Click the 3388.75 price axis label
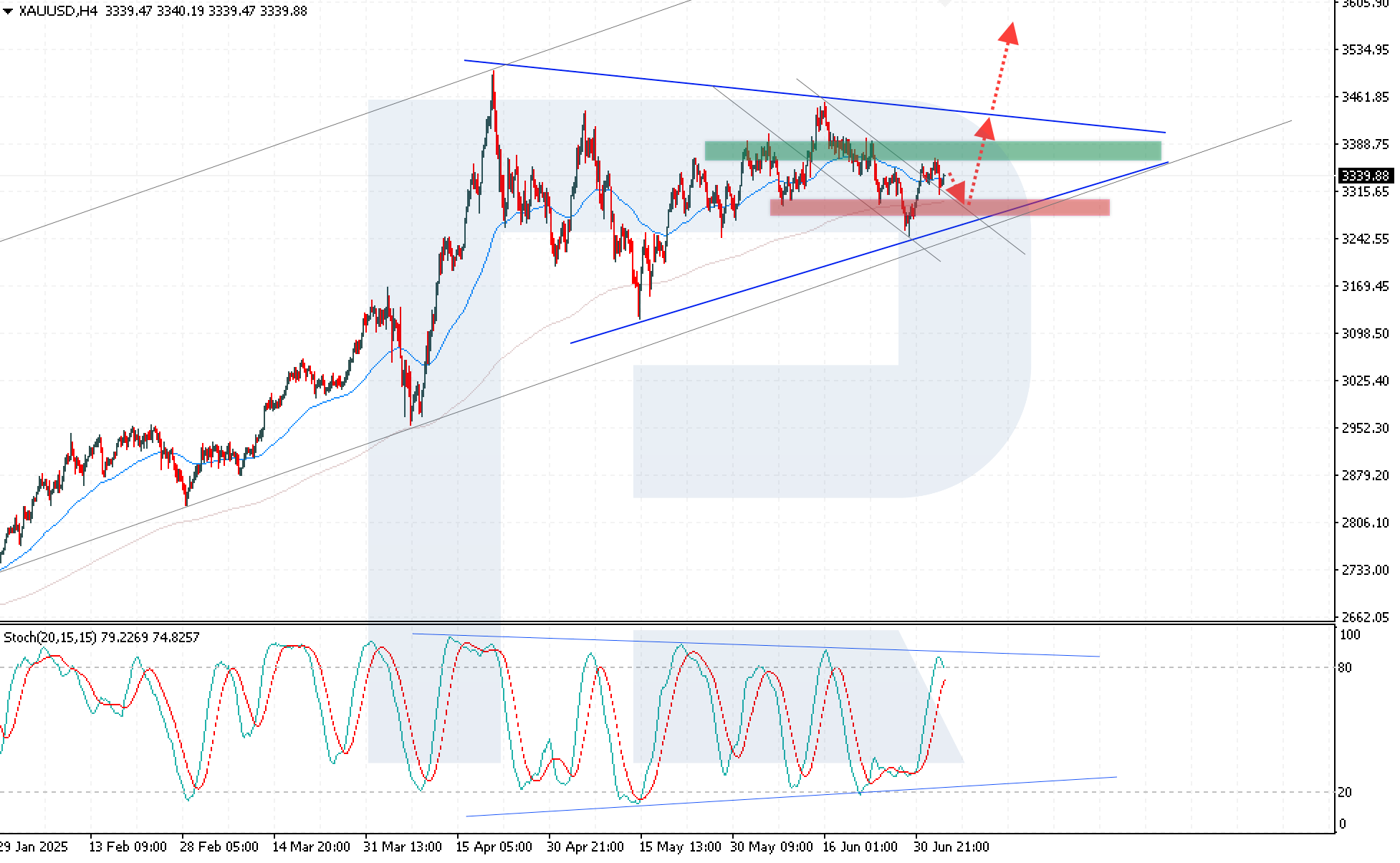Viewport: 1400px width, 863px height. coord(1365,144)
